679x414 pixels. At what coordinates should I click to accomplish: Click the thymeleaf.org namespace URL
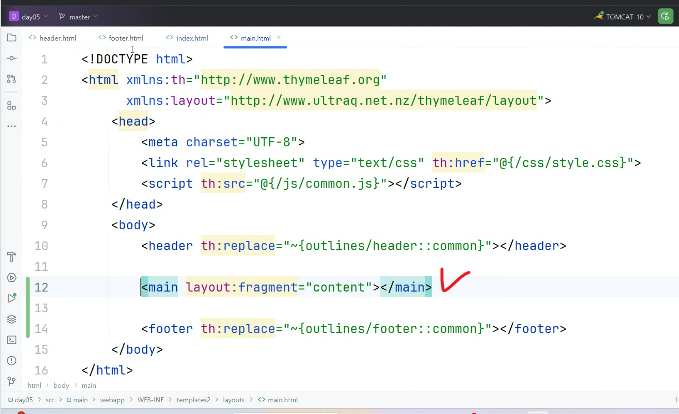(290, 80)
